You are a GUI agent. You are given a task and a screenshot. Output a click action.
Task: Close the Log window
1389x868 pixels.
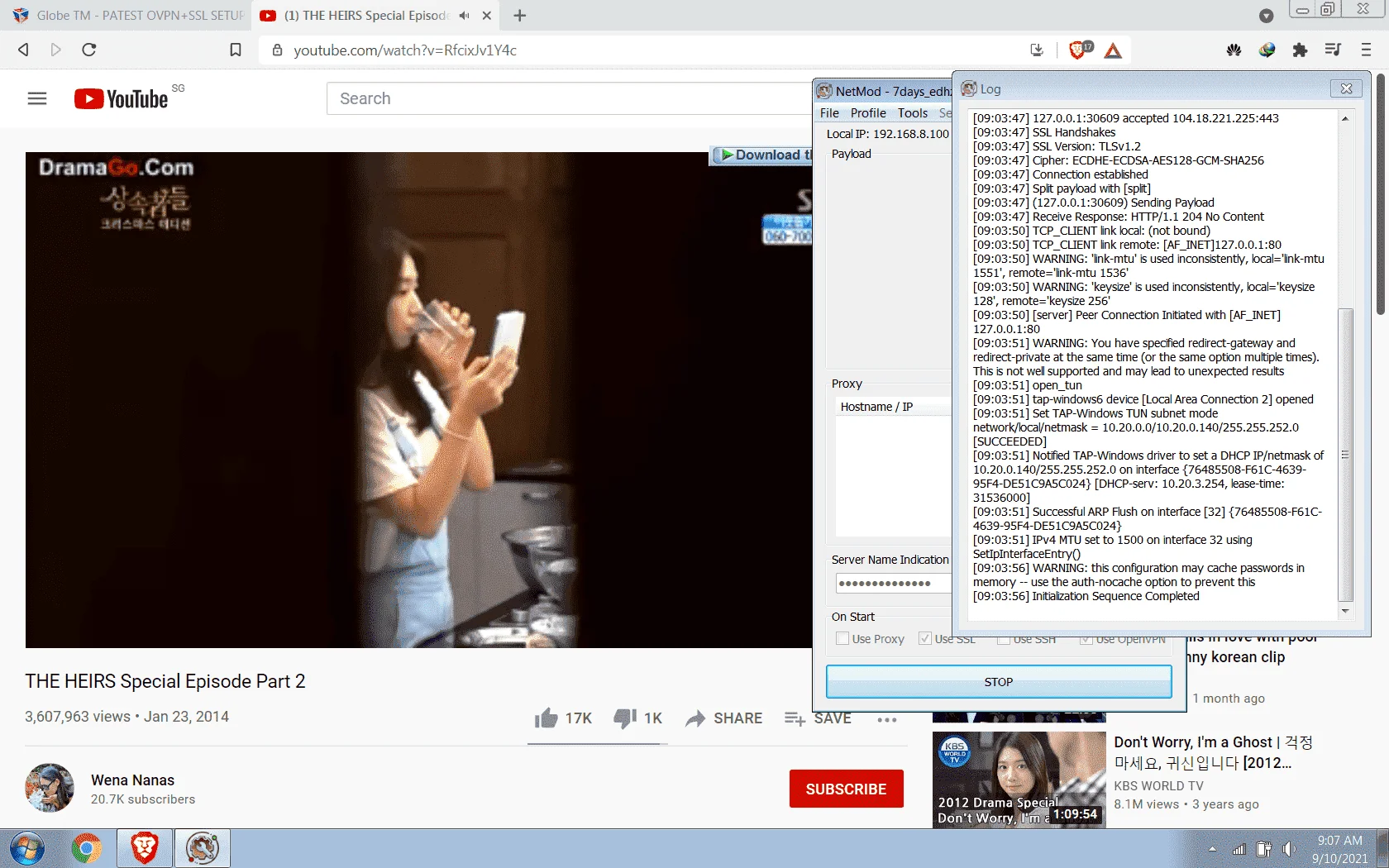tap(1346, 88)
